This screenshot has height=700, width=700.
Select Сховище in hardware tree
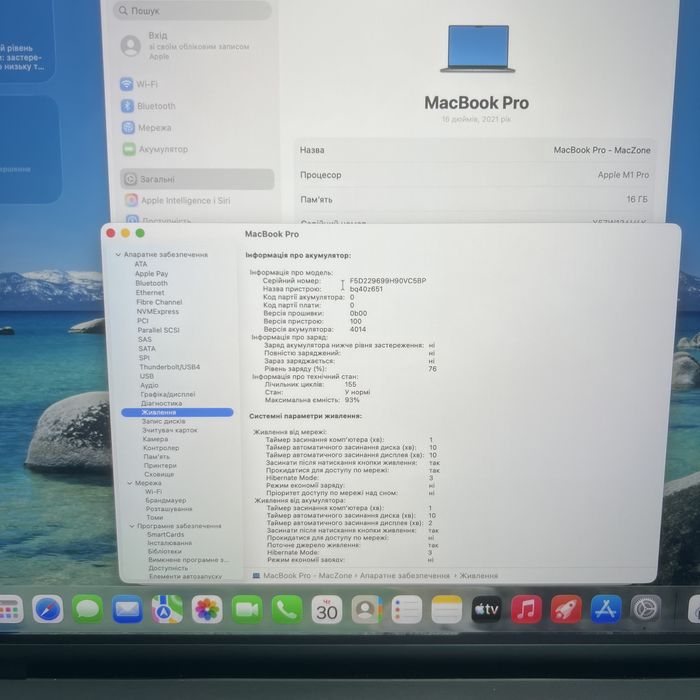[x=159, y=474]
